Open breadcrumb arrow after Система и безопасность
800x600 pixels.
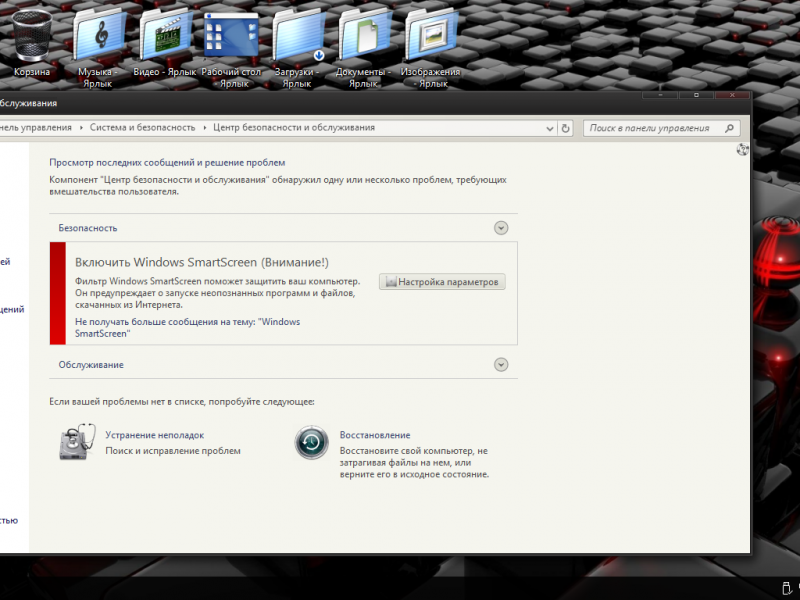point(205,128)
